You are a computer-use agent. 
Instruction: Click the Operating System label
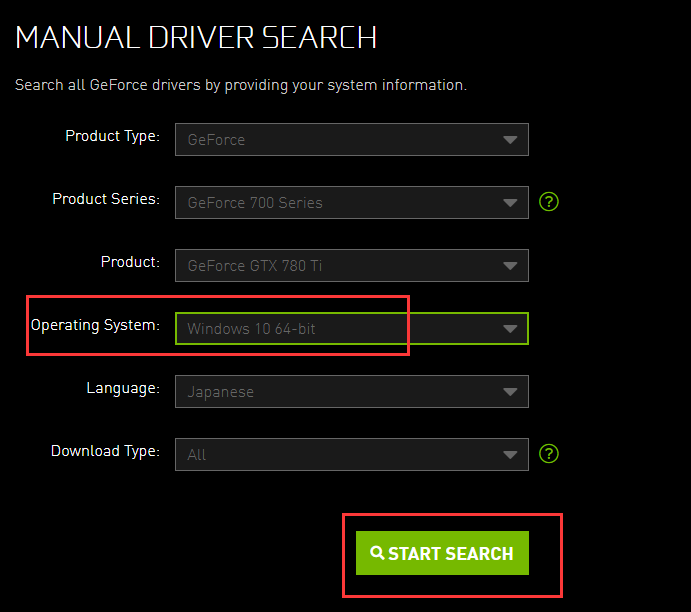point(95,326)
